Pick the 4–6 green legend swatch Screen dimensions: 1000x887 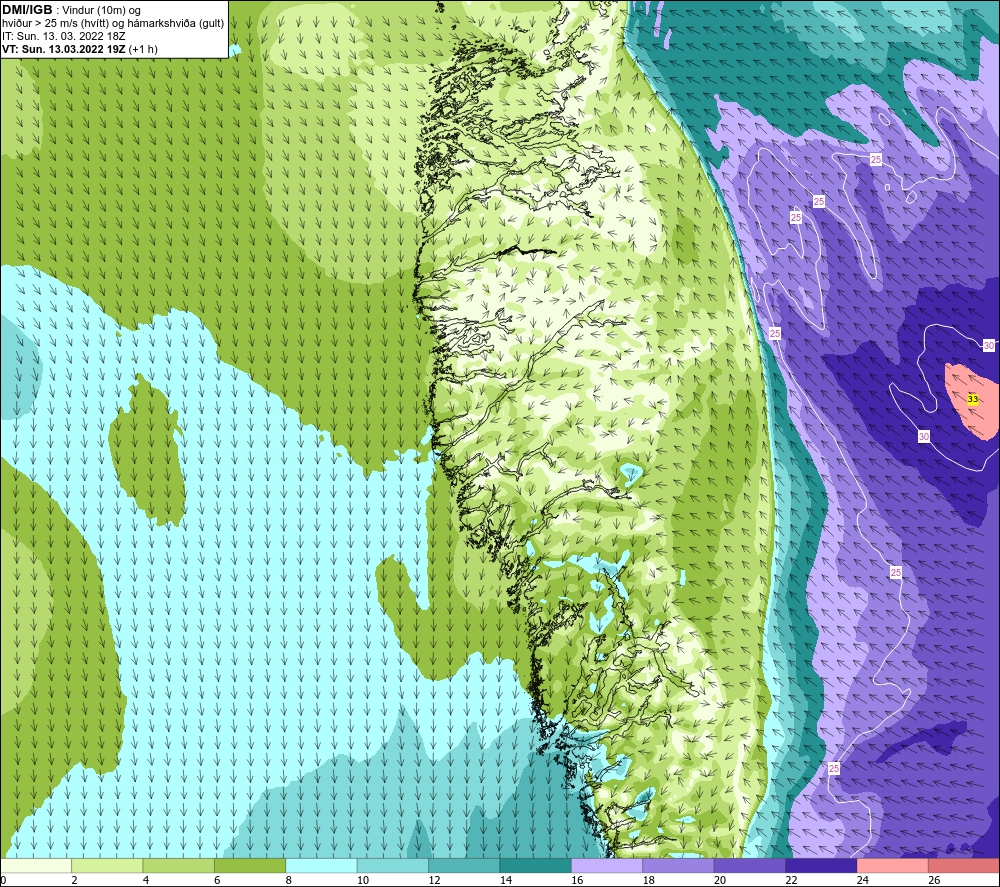pyautogui.click(x=179, y=865)
